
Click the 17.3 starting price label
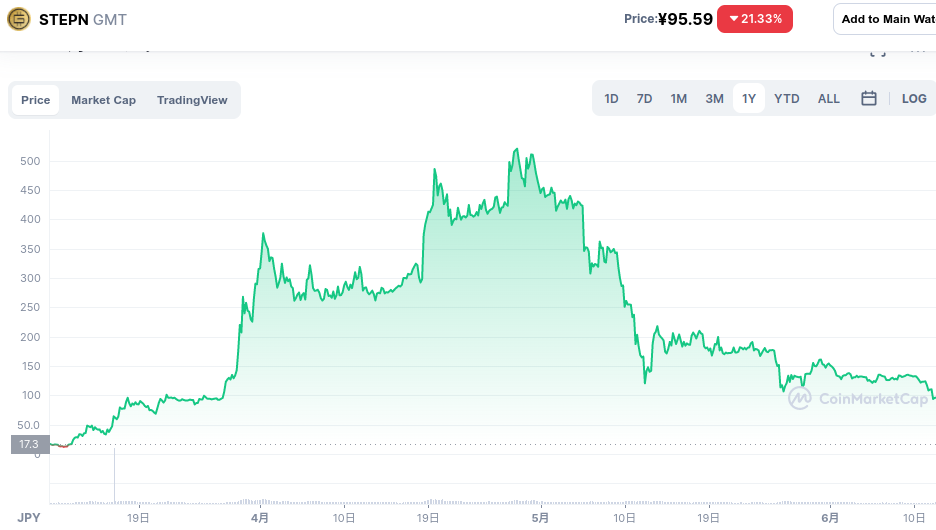click(28, 444)
